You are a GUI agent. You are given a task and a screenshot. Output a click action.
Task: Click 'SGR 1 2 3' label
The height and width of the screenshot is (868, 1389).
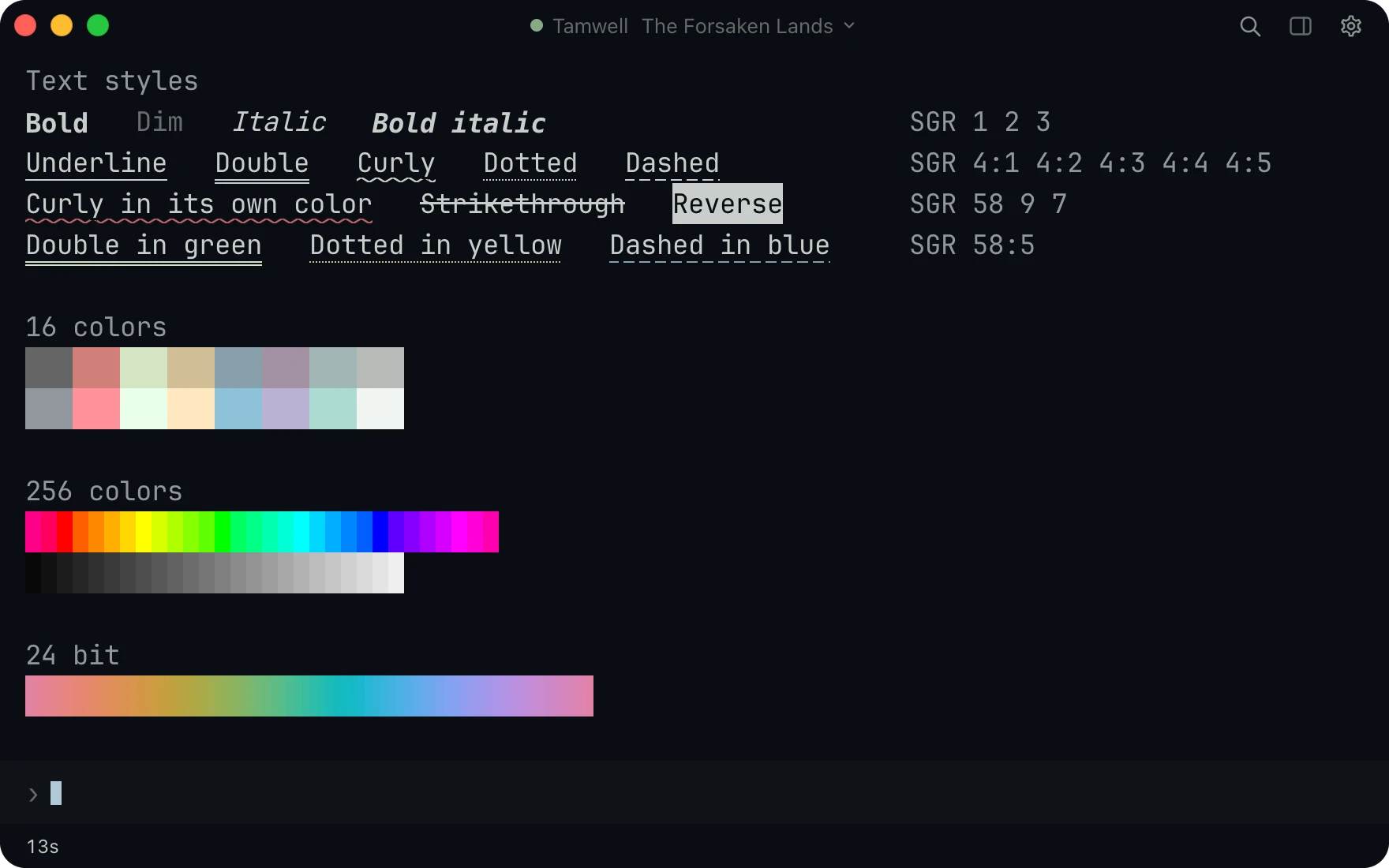[x=980, y=122]
